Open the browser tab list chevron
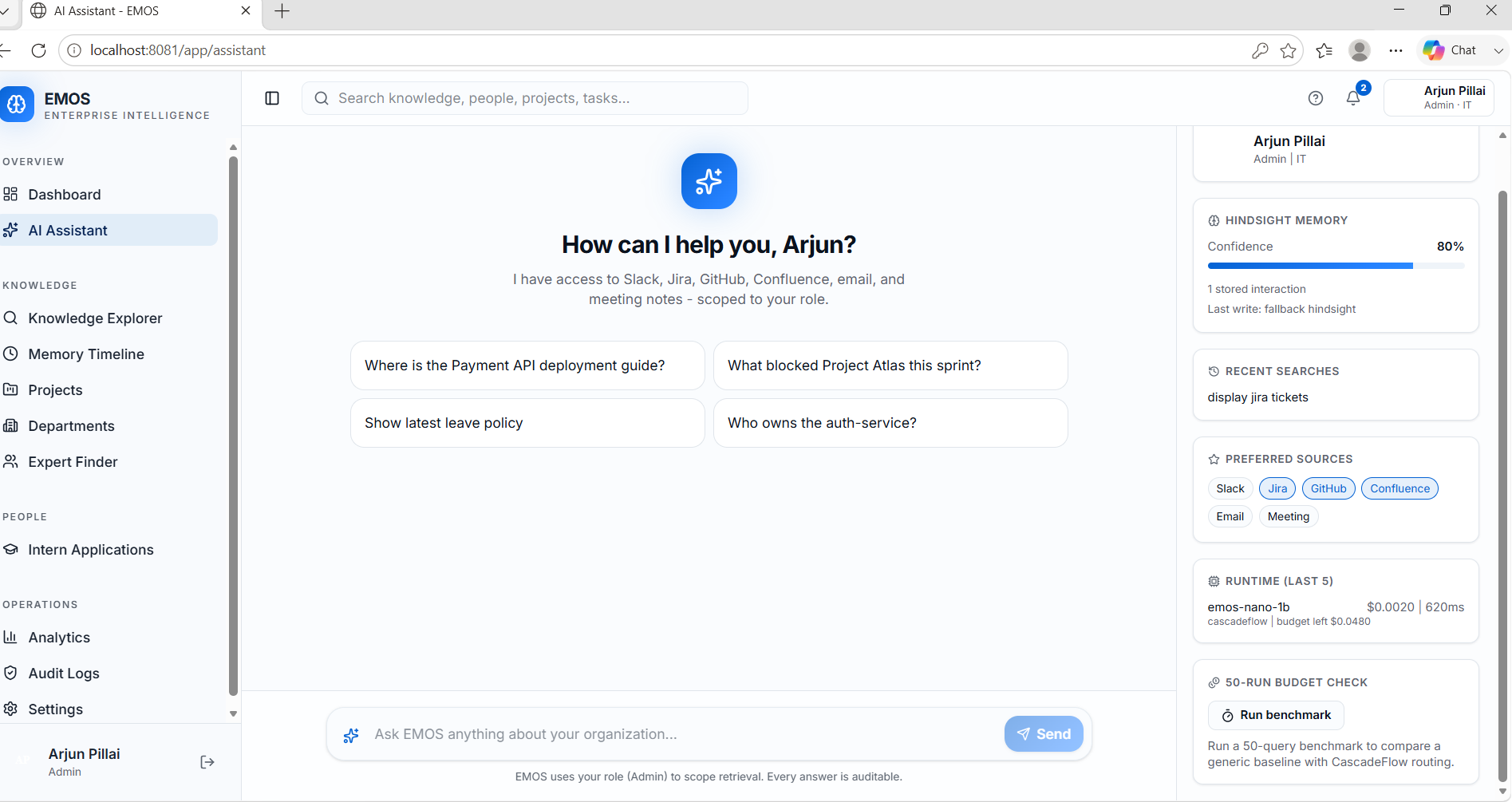The height and width of the screenshot is (802, 1512). 5,11
